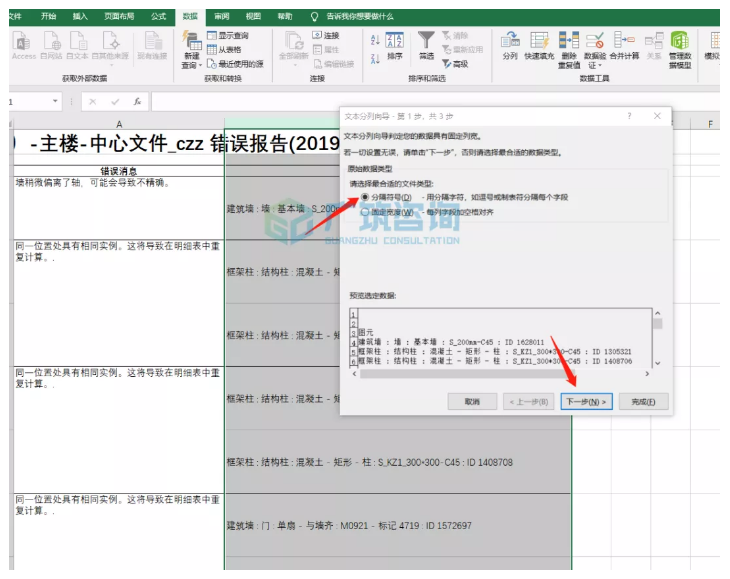Click the Access data source icon

pos(23,46)
